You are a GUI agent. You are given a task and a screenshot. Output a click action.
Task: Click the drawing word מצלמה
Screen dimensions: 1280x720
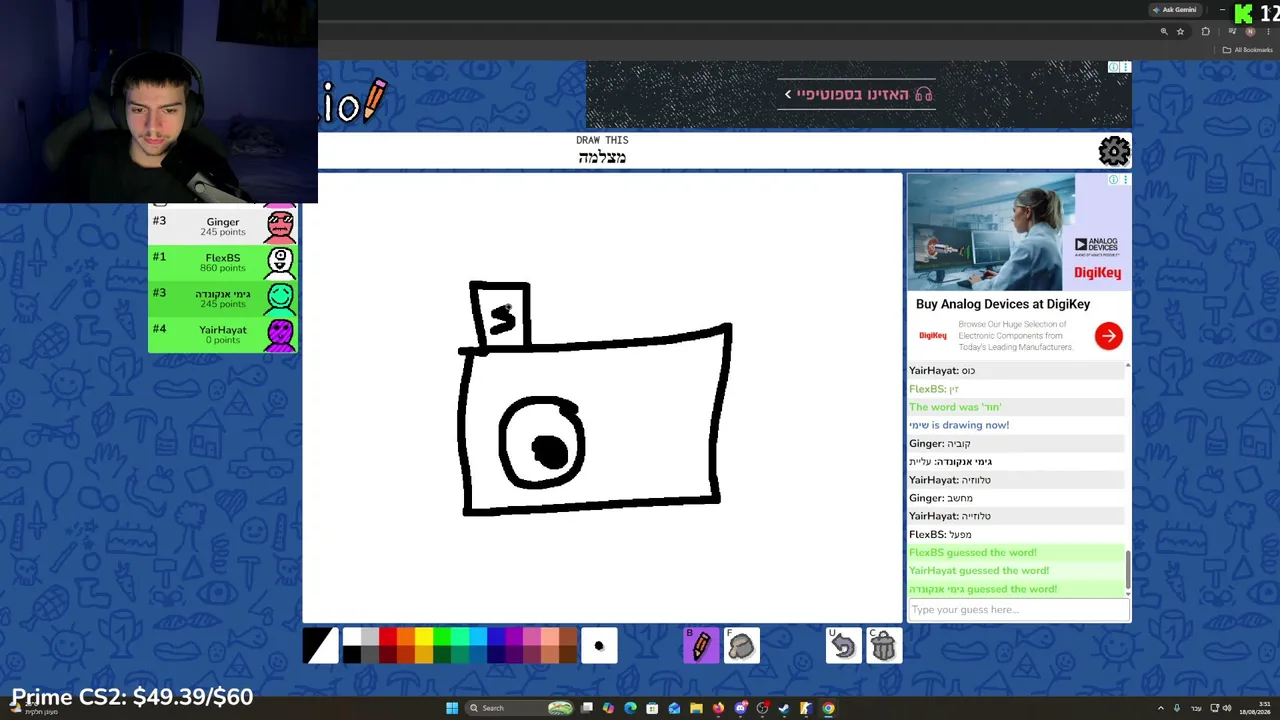pyautogui.click(x=602, y=157)
